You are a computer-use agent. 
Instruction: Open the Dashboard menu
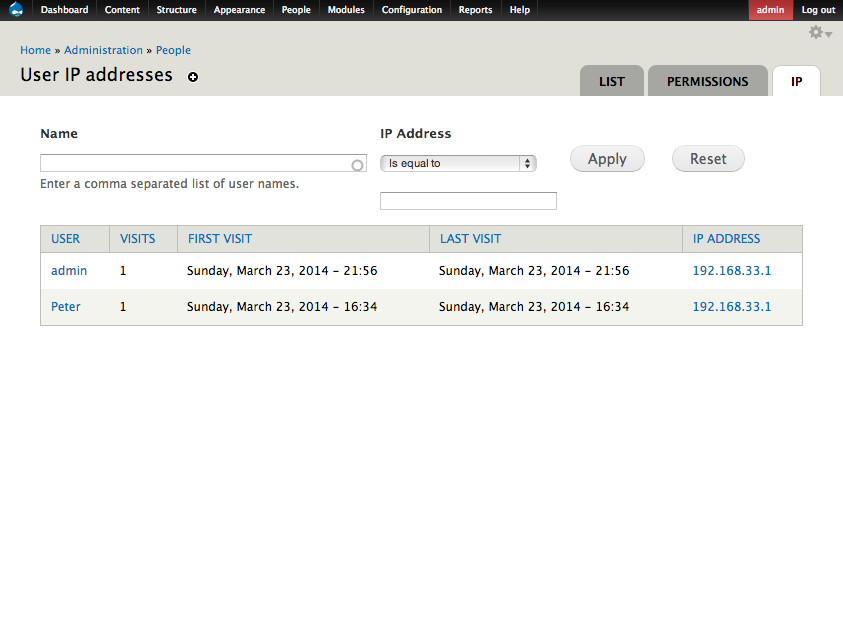tap(64, 10)
